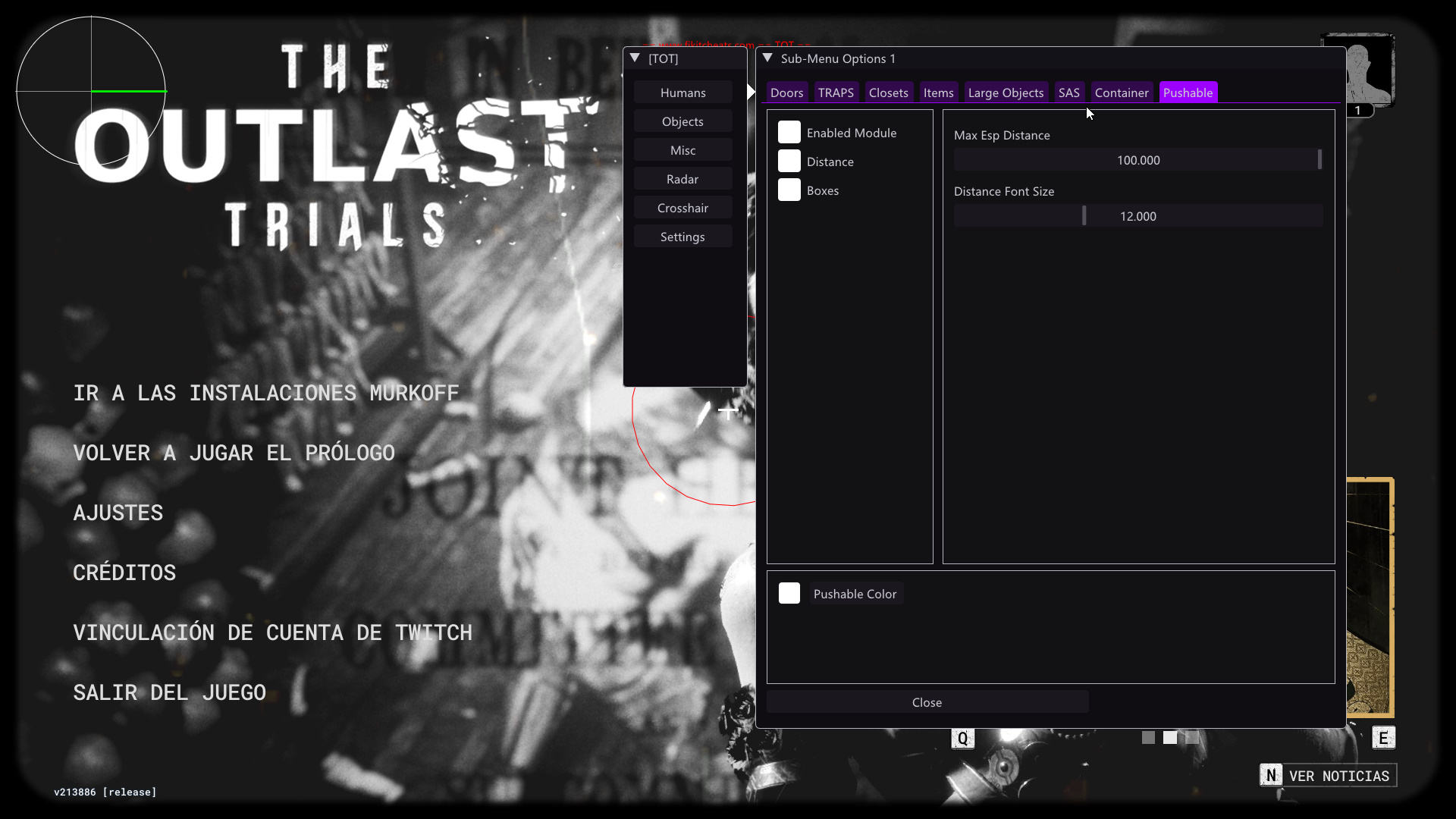Open the Settings section
The height and width of the screenshot is (819, 1456).
coord(682,237)
